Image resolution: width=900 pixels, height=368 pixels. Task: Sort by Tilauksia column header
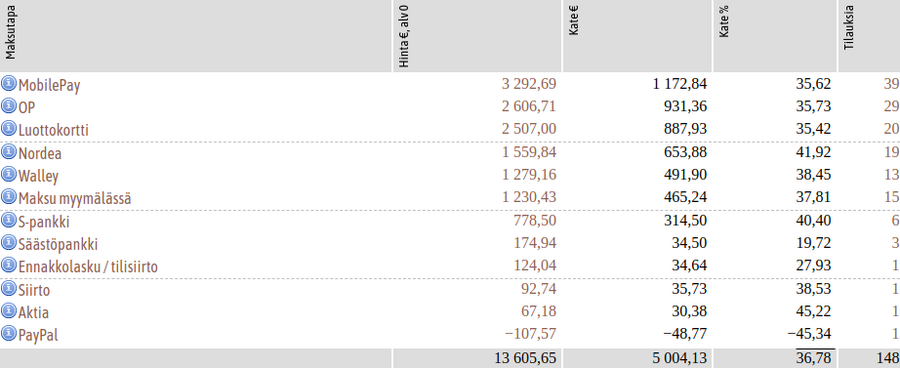tap(849, 28)
